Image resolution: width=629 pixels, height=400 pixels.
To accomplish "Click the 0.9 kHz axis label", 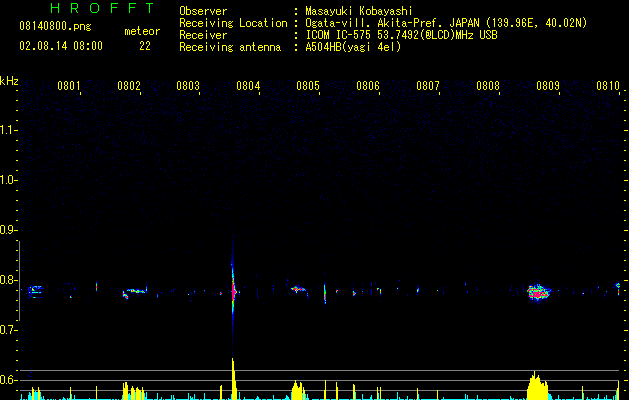I will tap(8, 230).
